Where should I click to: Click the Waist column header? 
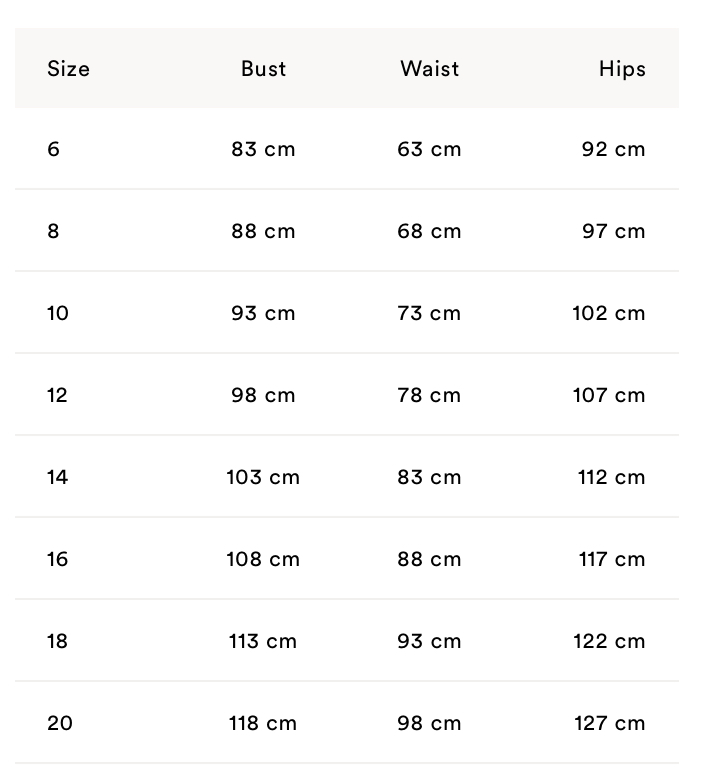(x=429, y=69)
